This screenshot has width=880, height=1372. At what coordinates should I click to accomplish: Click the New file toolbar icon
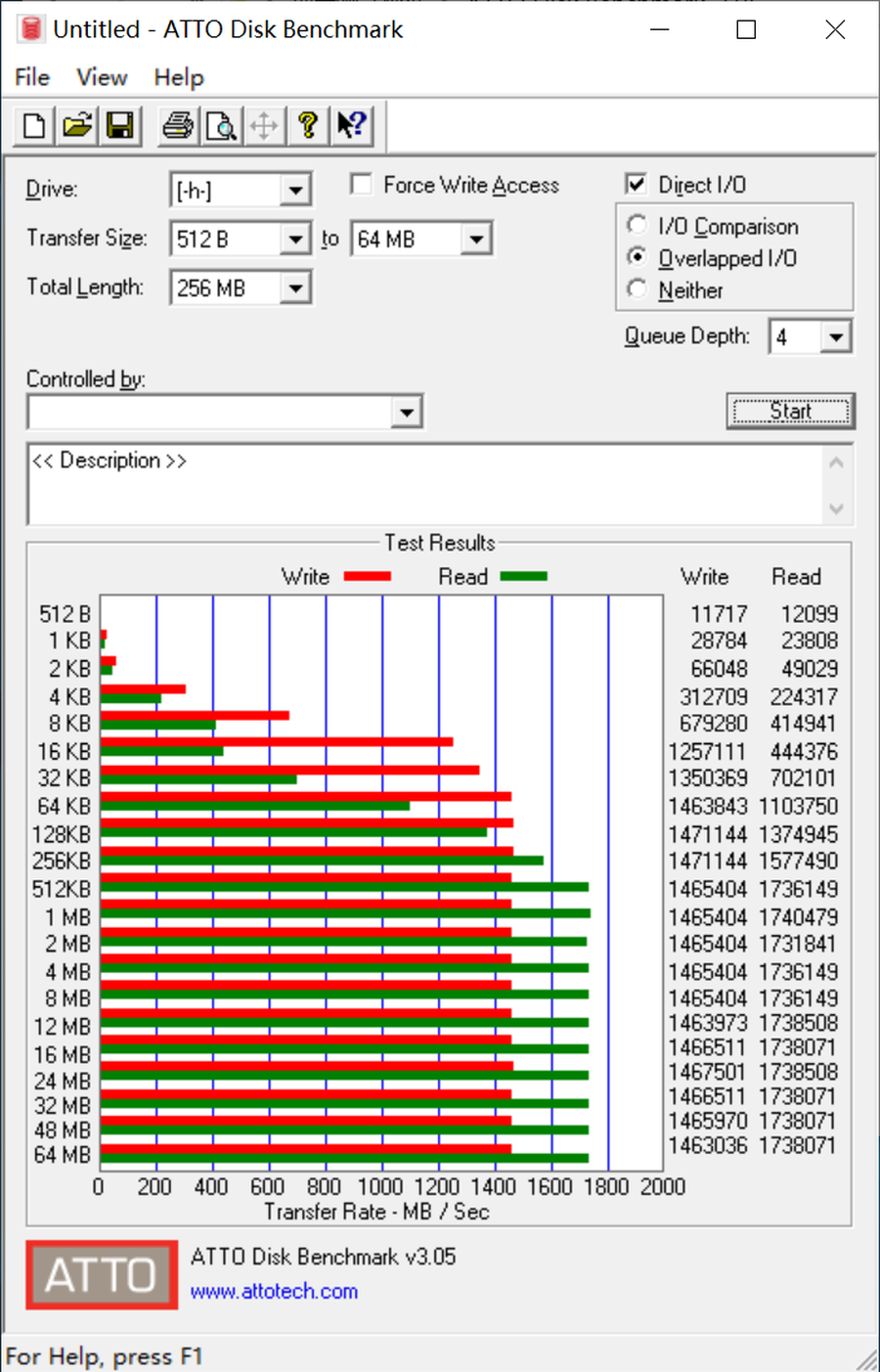click(34, 126)
